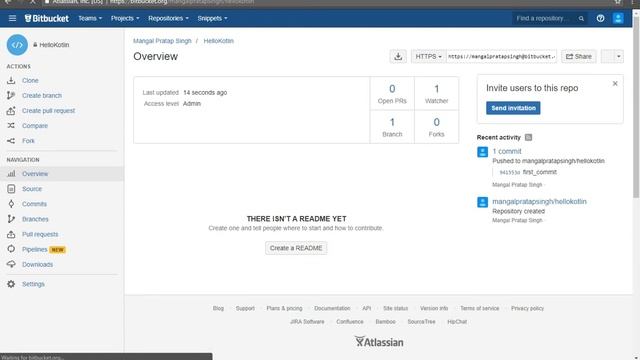Click the Send invitation button

point(513,108)
